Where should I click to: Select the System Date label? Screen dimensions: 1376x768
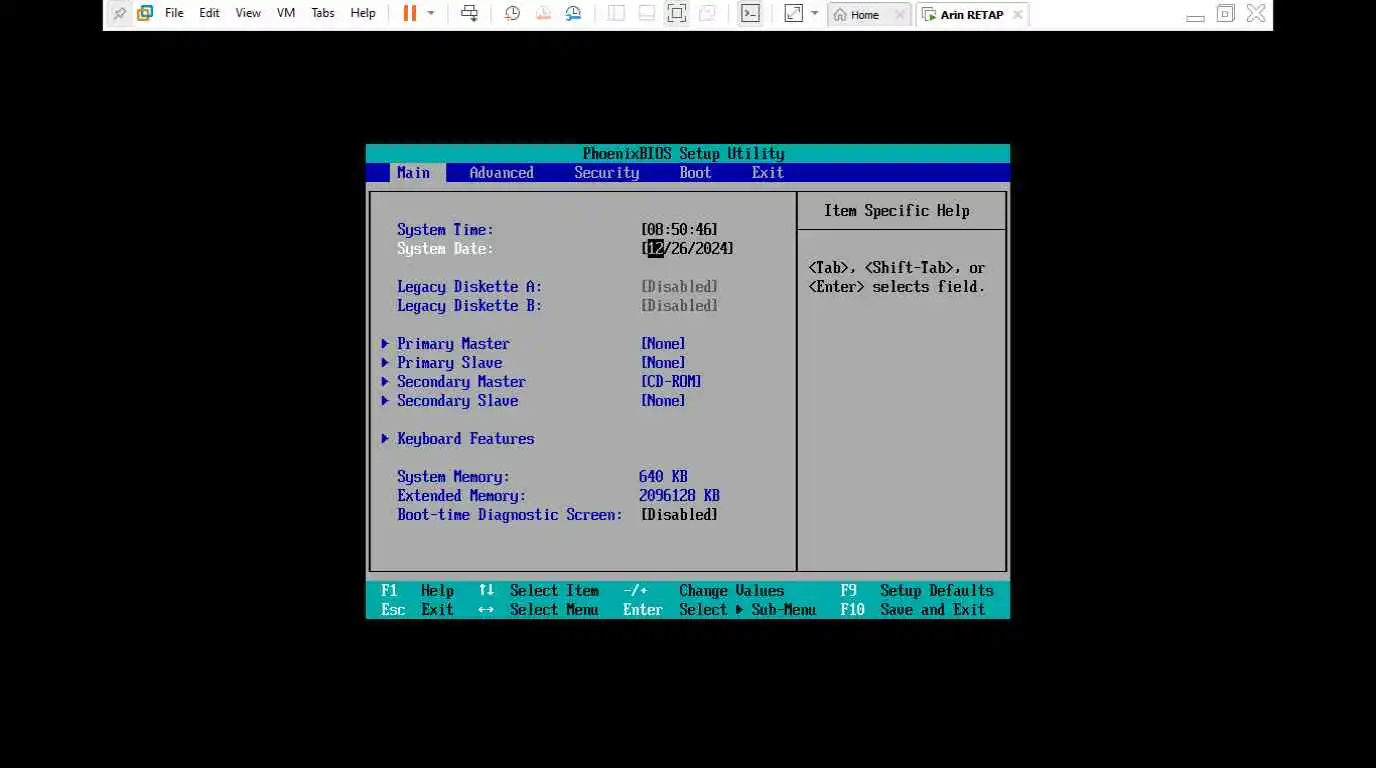[445, 249]
